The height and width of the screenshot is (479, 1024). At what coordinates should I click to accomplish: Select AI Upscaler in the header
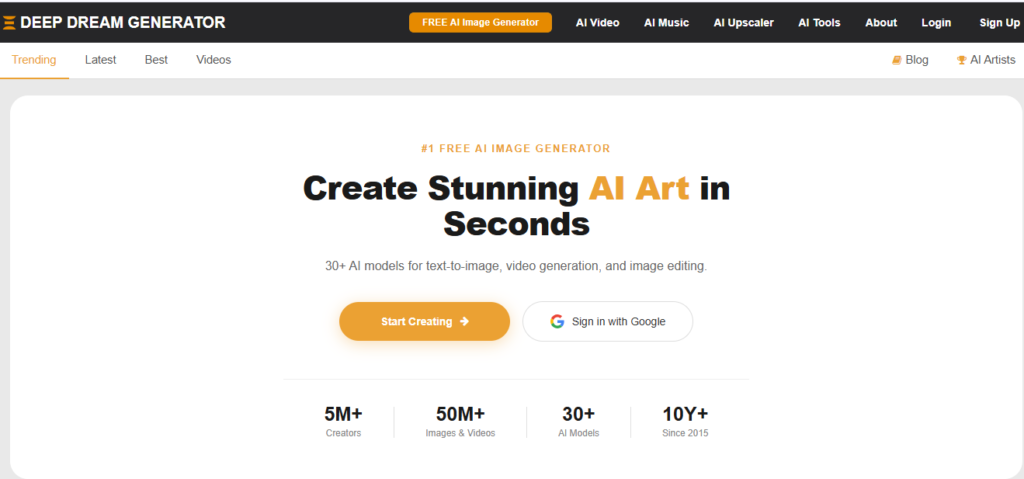[743, 23]
